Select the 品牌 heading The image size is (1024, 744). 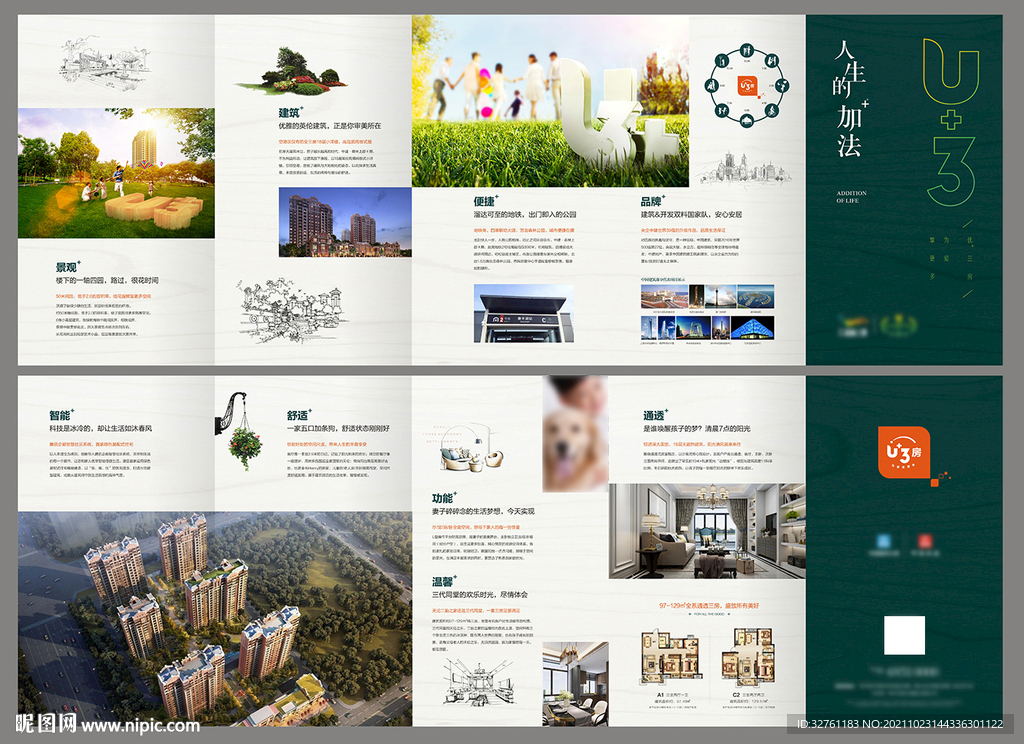click(652, 201)
